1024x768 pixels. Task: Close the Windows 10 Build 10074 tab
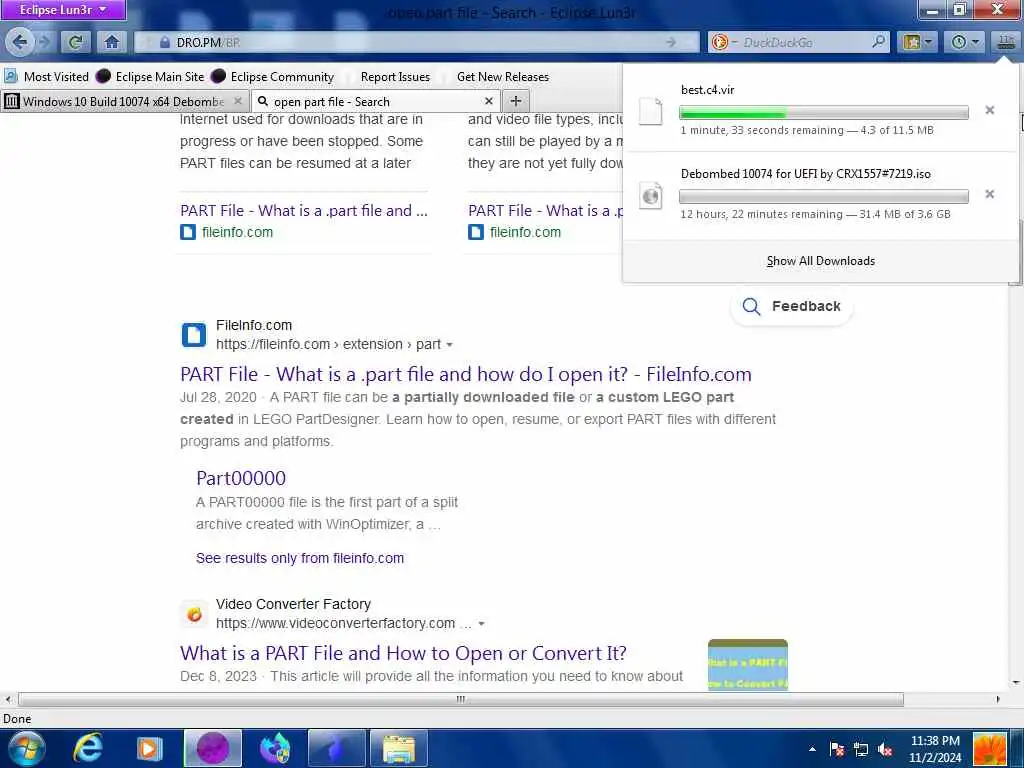pyautogui.click(x=238, y=101)
